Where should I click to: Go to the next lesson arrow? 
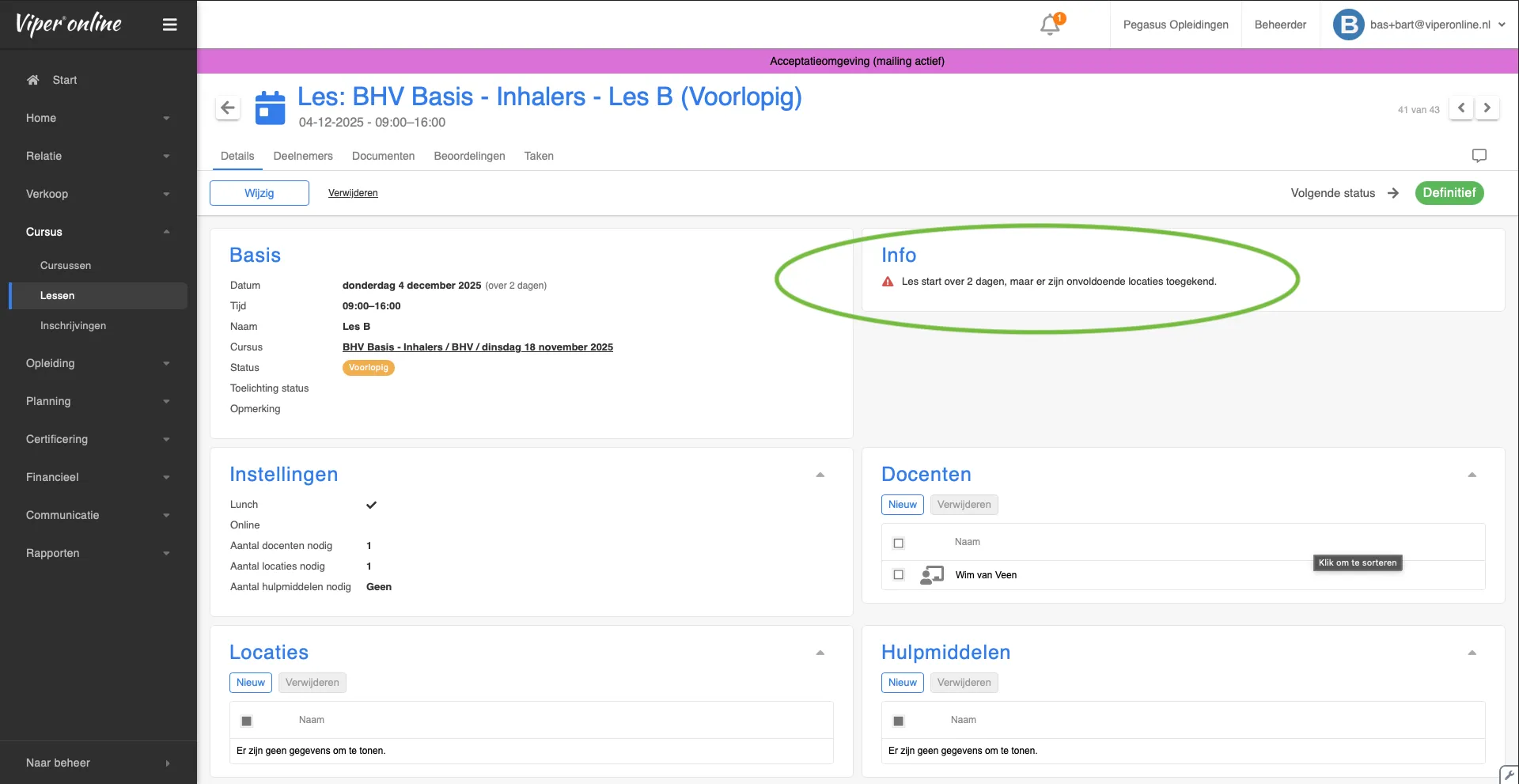pos(1487,108)
